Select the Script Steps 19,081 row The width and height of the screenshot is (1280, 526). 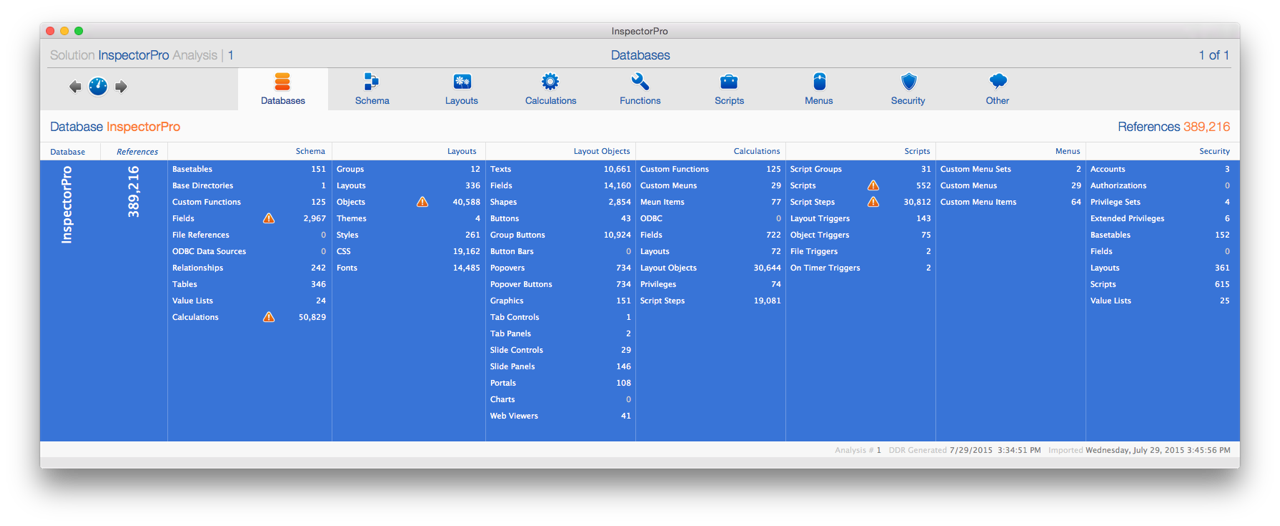coord(710,300)
